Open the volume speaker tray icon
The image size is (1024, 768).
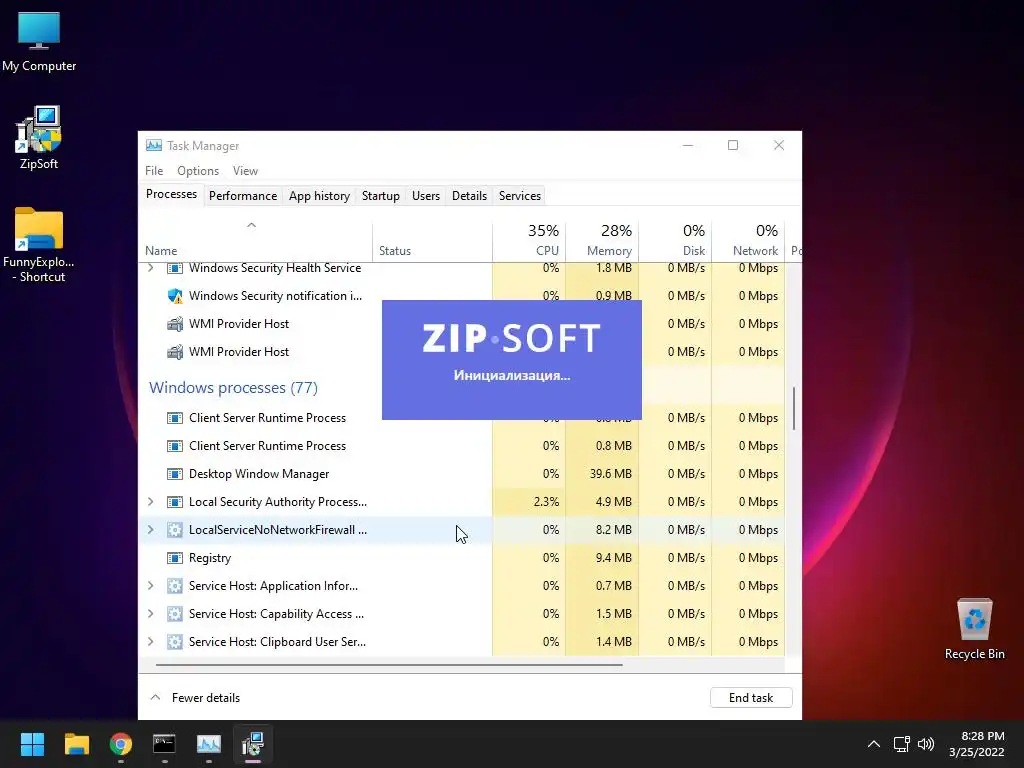[926, 744]
